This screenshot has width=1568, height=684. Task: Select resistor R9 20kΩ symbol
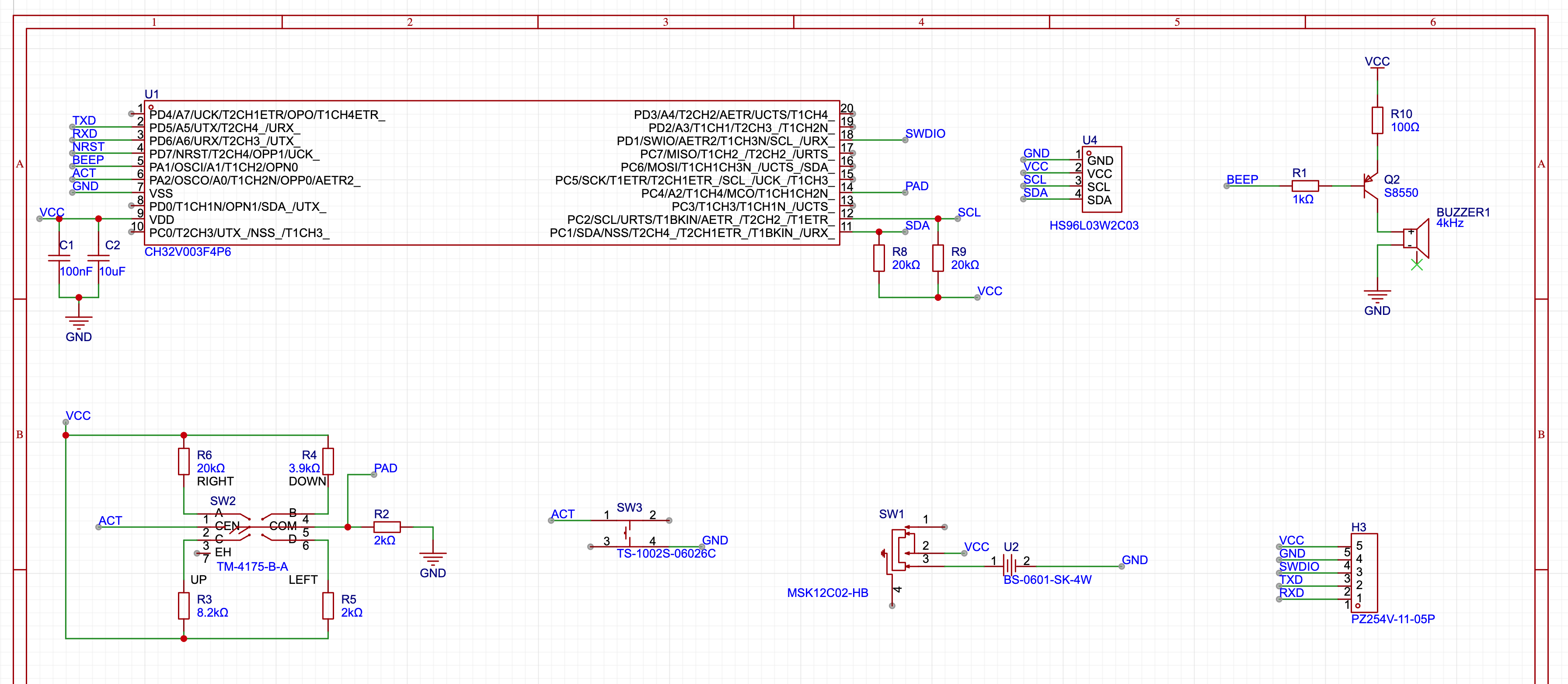938,258
